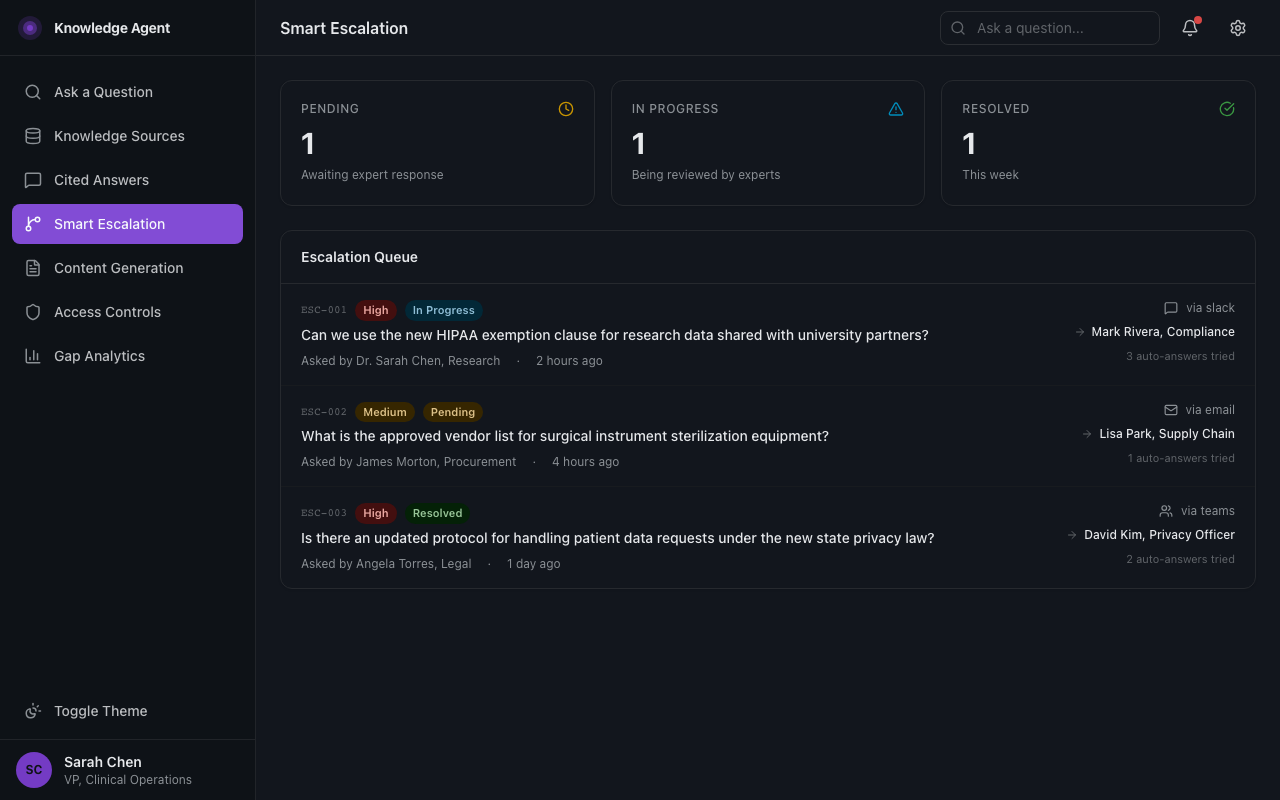Click the slack chat icon for ESC-001

[x=1171, y=307]
